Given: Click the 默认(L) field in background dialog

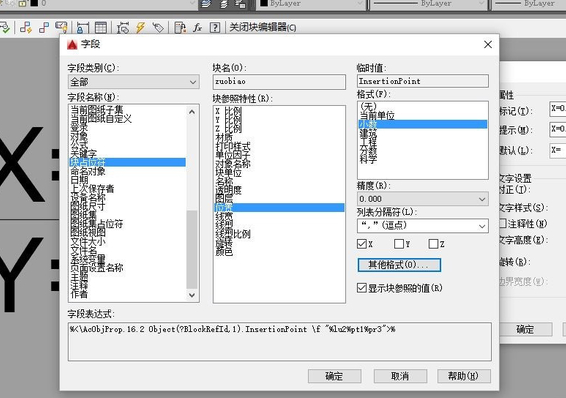Looking at the screenshot, I should tap(558, 150).
